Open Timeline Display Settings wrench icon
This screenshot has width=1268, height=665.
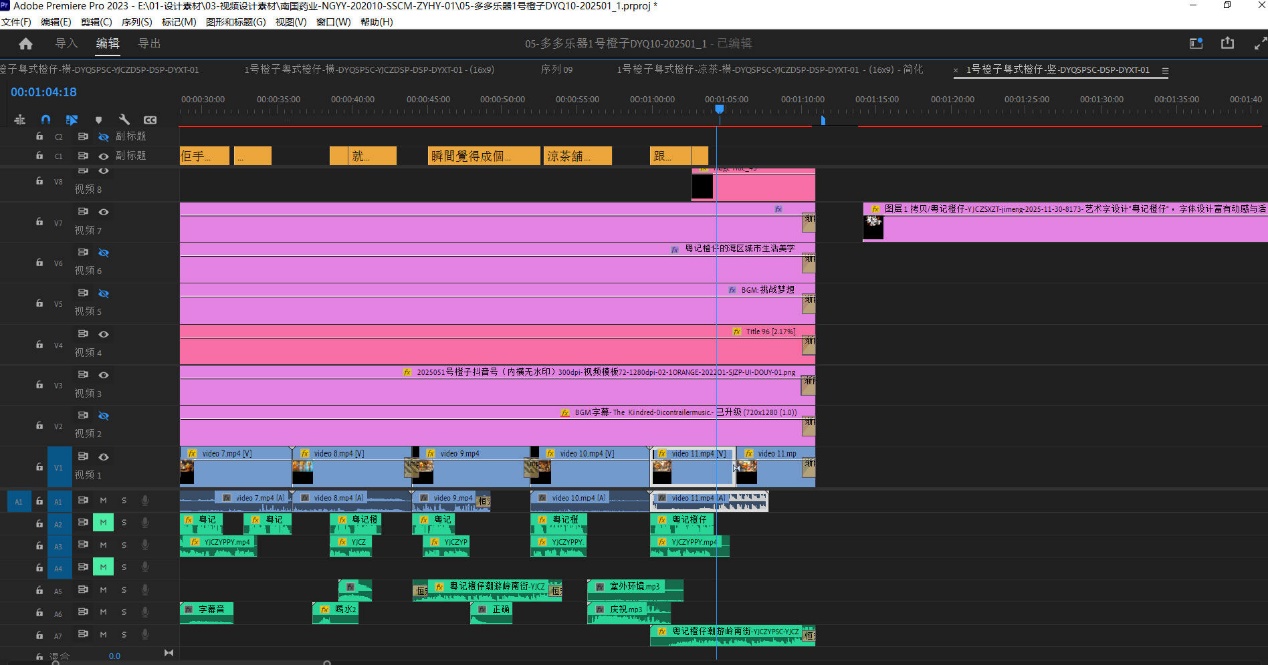pos(124,120)
